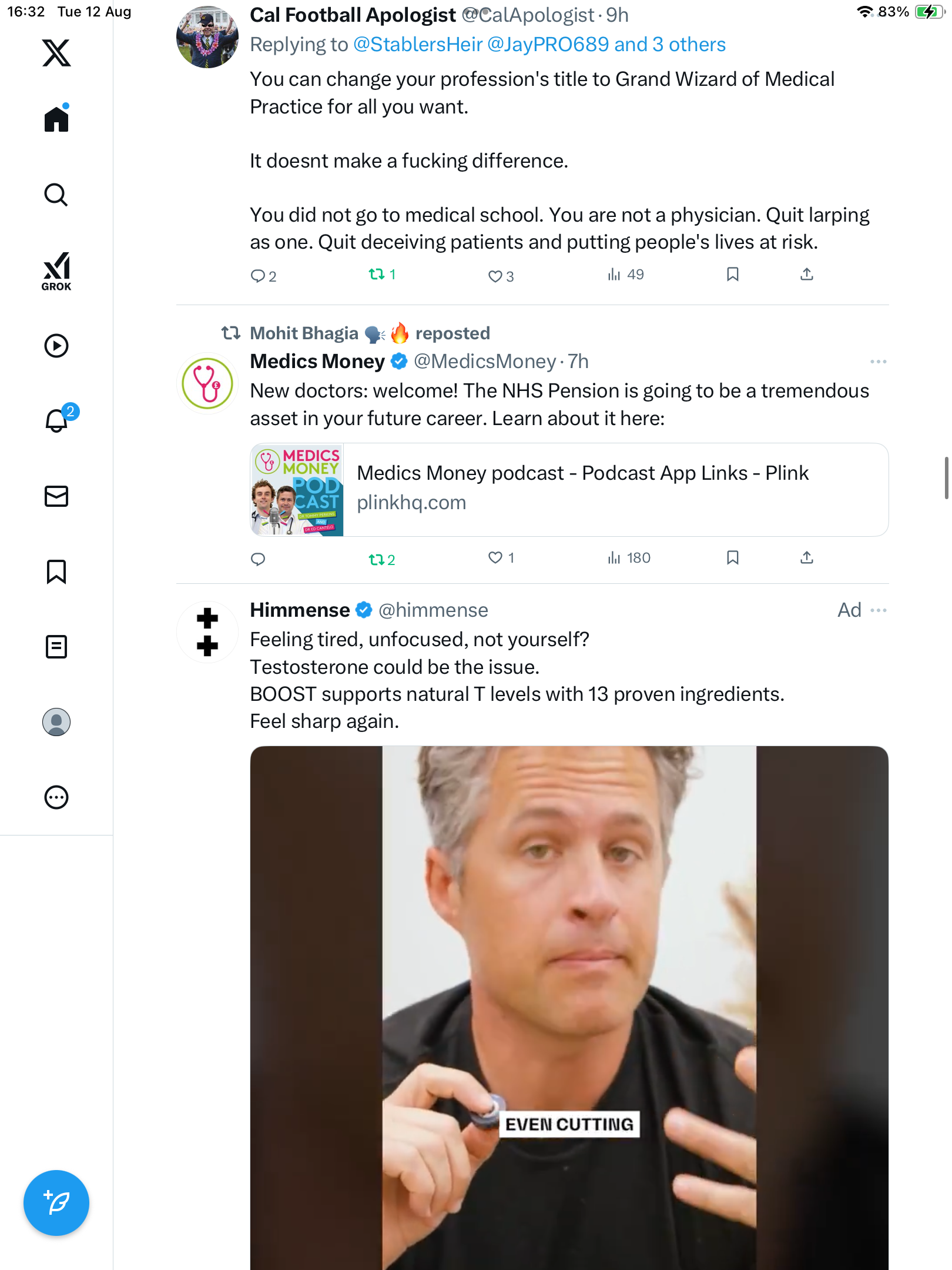Open the Lists icon in sidebar

point(56,647)
